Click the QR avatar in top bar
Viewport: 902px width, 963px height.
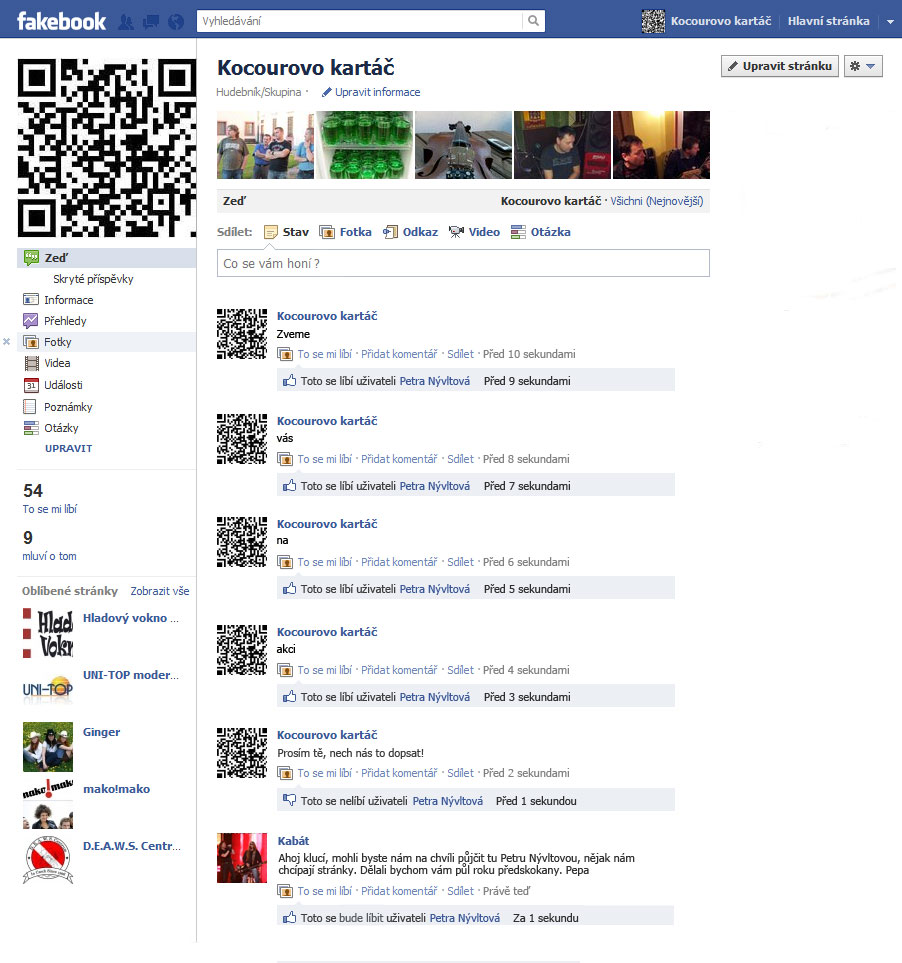coord(653,21)
